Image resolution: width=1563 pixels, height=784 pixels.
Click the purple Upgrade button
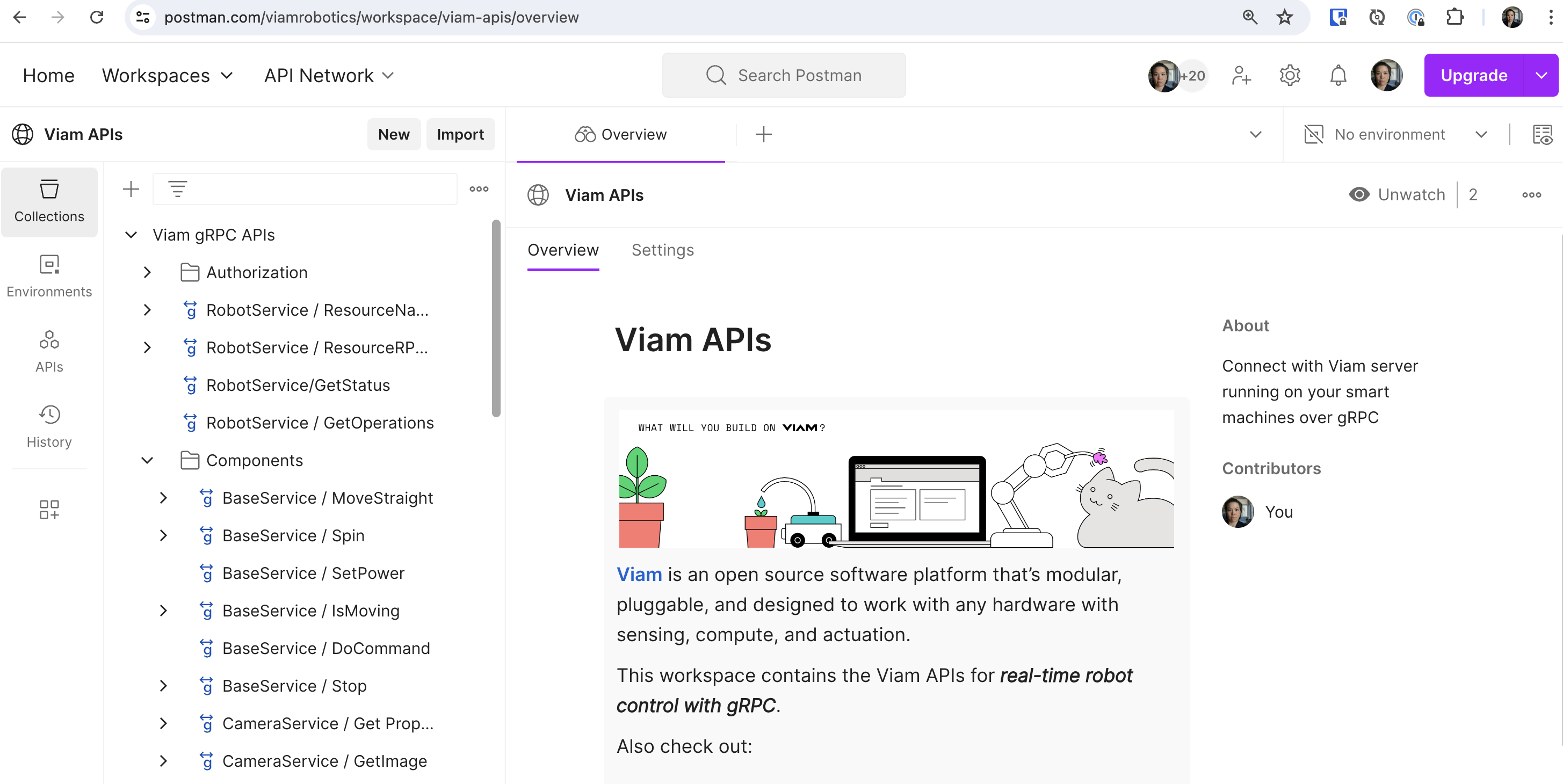pos(1474,75)
